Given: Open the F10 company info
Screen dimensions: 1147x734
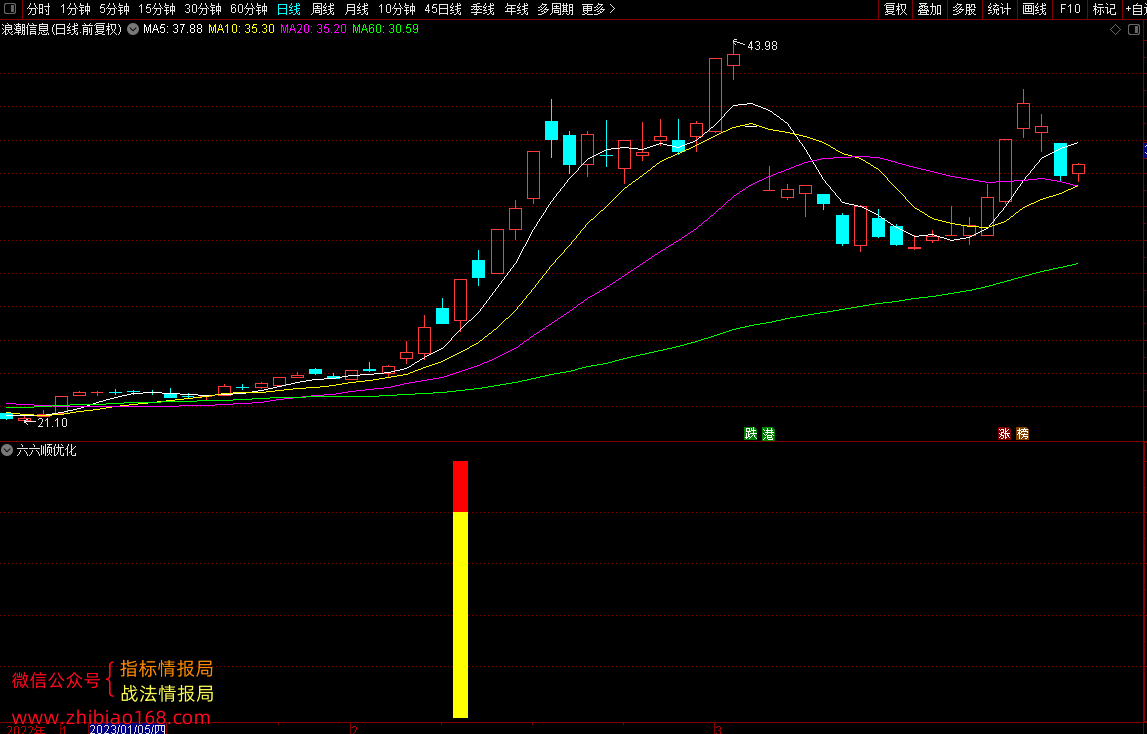Looking at the screenshot, I should click(1069, 9).
